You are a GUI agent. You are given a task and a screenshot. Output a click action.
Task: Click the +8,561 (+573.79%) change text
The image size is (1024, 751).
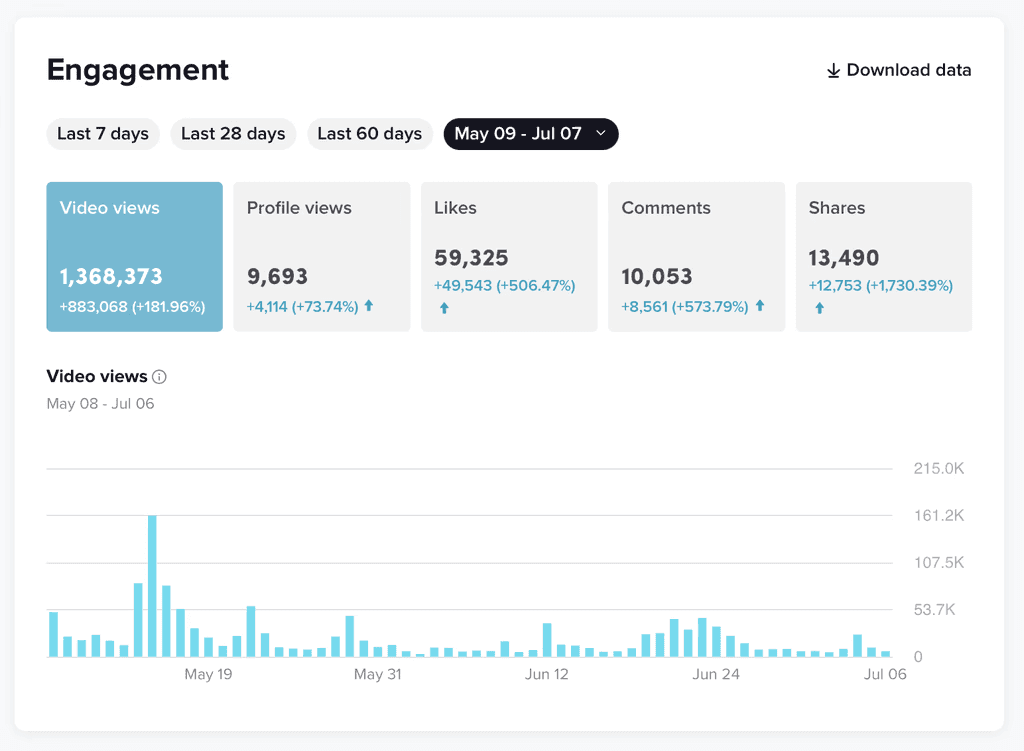coord(684,306)
